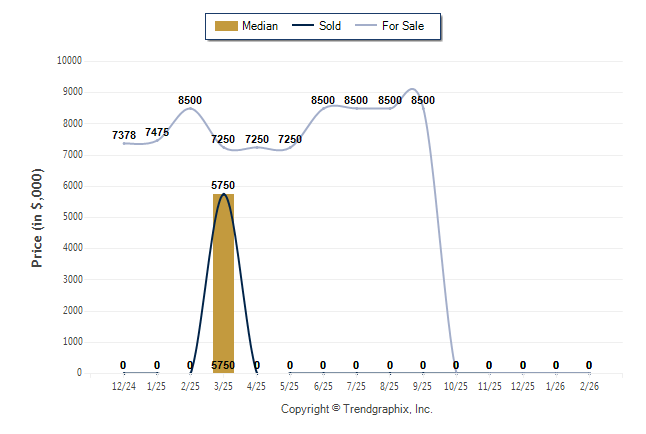Click the 7378 data label
Viewport: 646px width, 434px height.
124,134
